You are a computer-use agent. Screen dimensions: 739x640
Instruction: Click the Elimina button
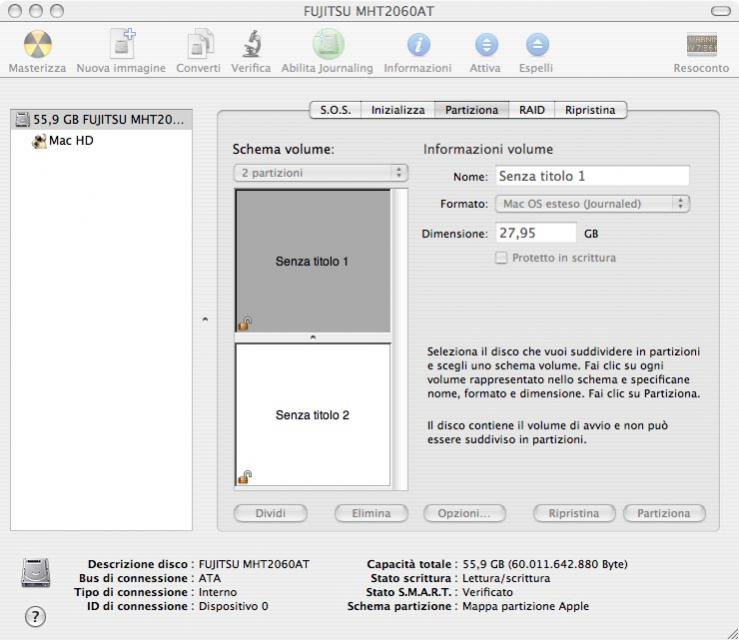(x=371, y=513)
